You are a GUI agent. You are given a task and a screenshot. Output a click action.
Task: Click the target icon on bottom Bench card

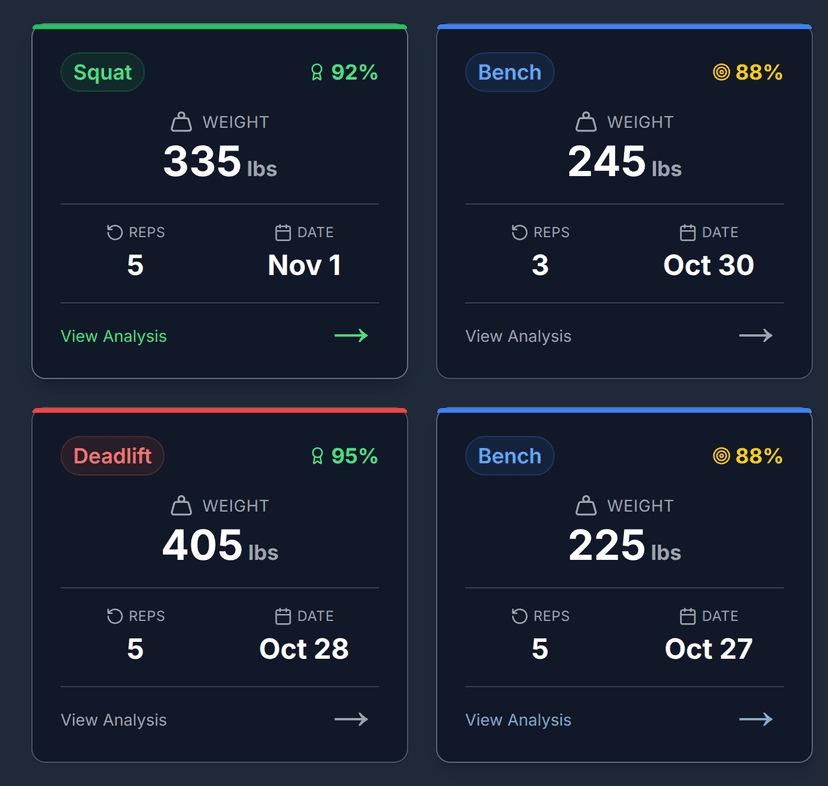[x=721, y=456]
